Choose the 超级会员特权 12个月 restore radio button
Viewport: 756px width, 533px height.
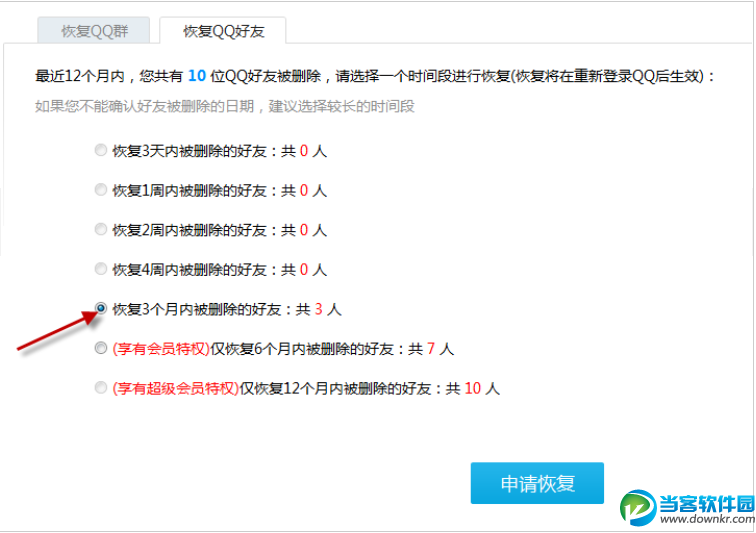tap(100, 387)
